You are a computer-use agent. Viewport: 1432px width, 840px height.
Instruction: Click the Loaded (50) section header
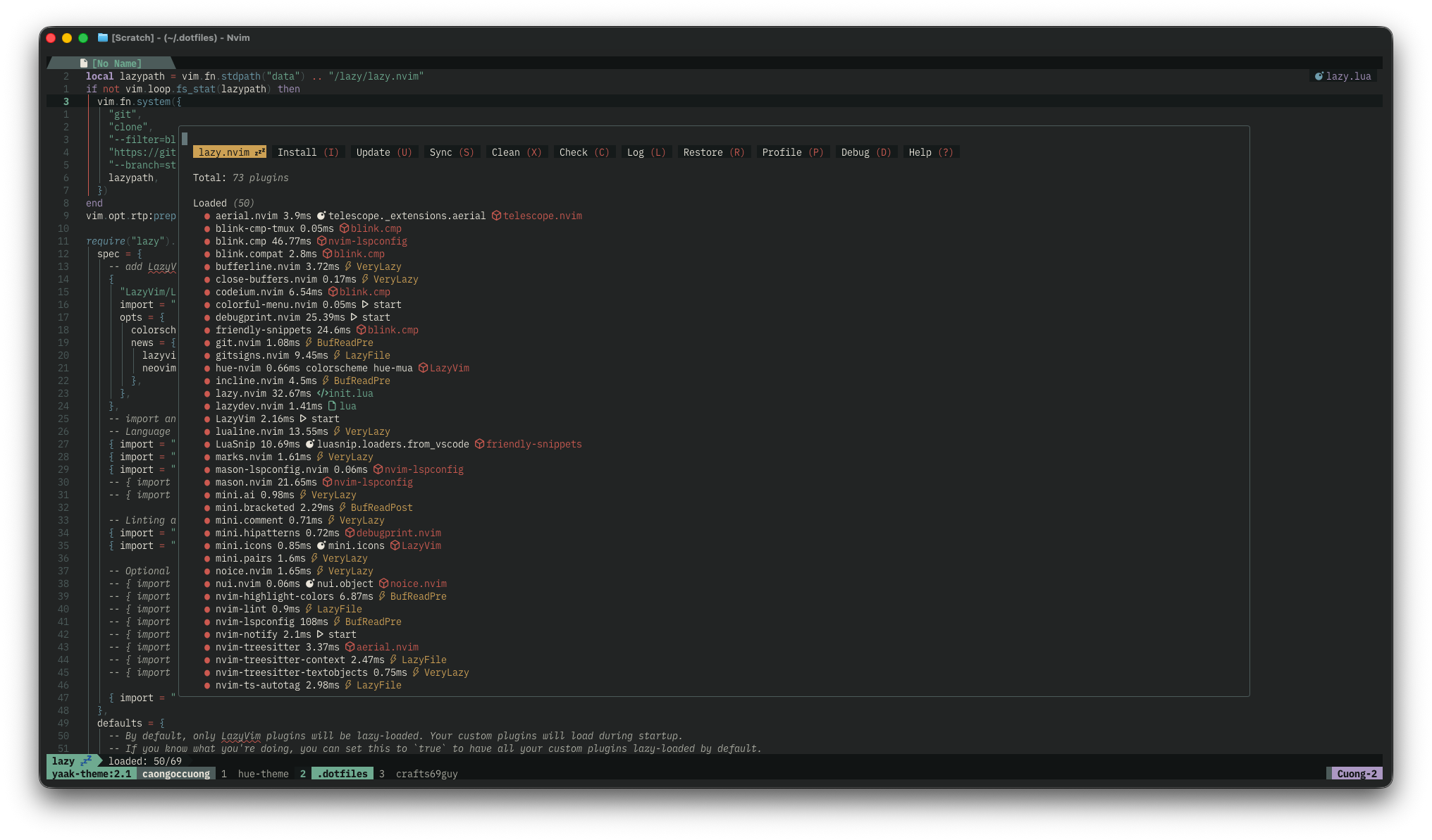[x=223, y=203]
